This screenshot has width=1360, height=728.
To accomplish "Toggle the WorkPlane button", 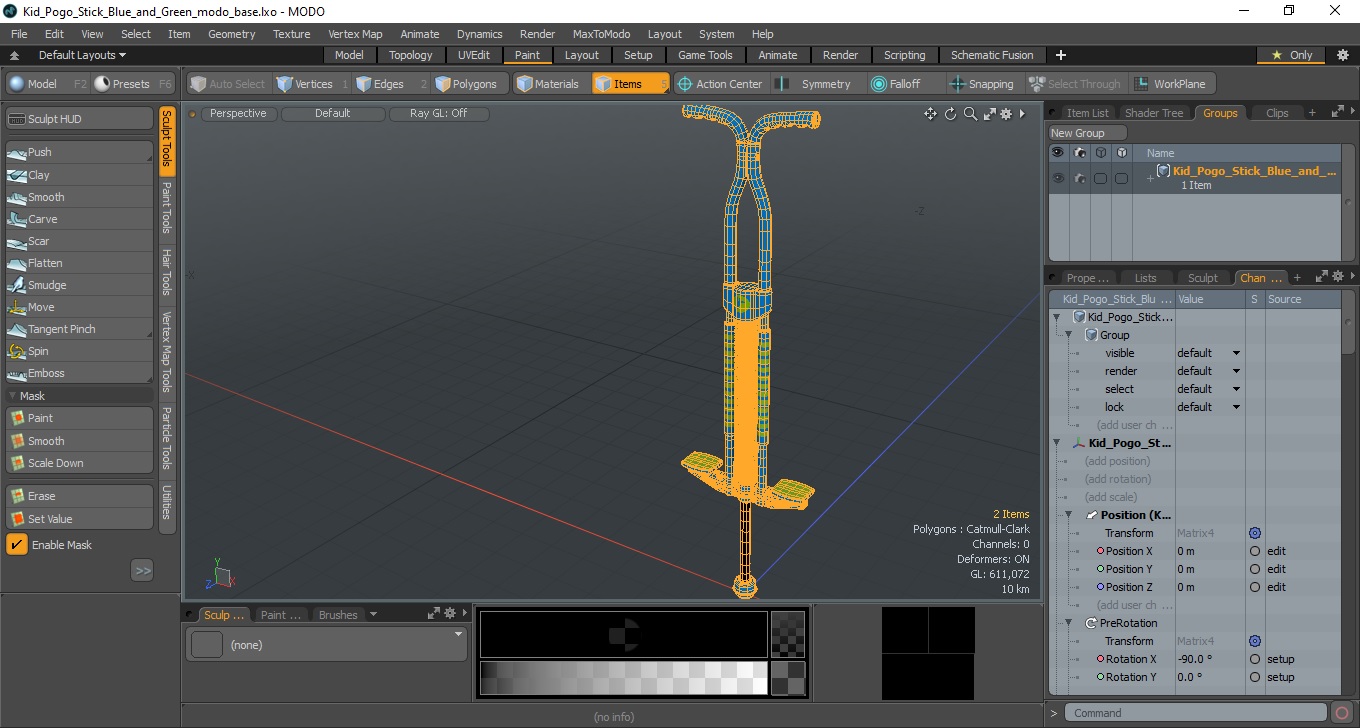I will [1171, 84].
